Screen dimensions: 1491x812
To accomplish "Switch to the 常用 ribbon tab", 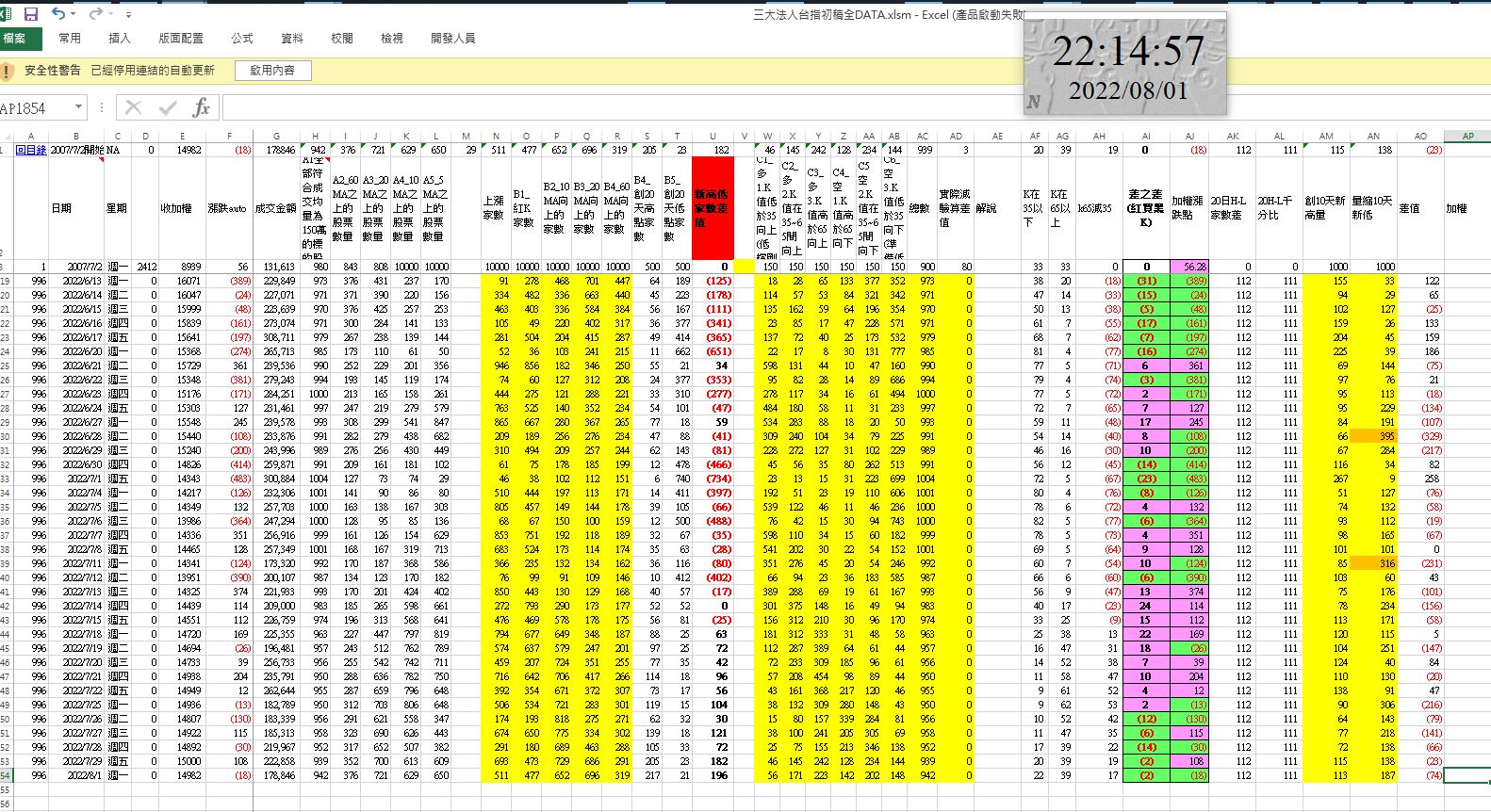I will point(70,39).
